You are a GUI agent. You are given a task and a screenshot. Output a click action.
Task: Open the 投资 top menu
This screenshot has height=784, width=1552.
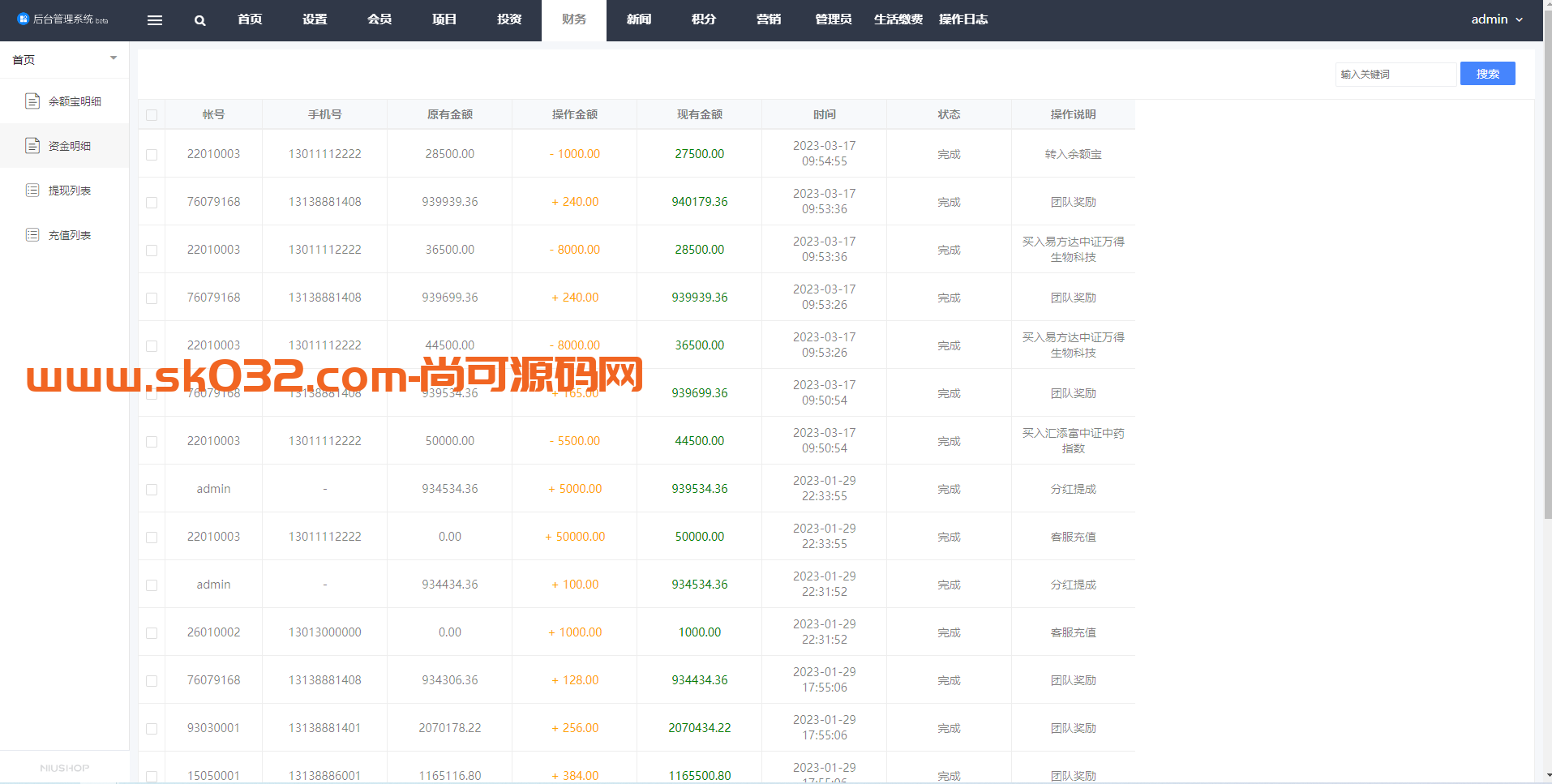coord(509,19)
